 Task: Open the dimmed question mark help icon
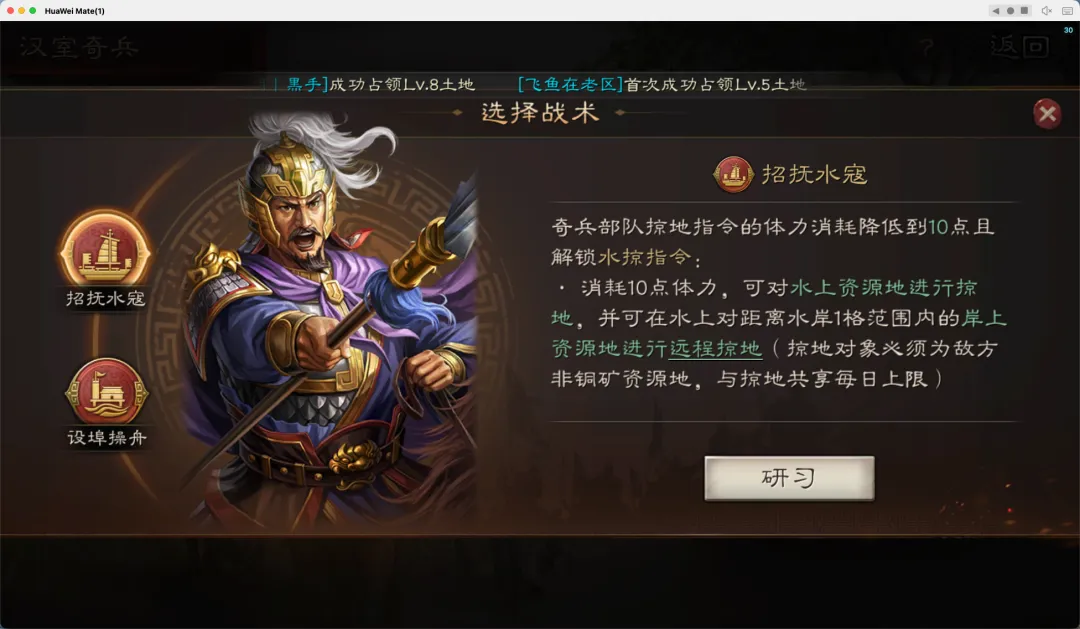(x=927, y=48)
